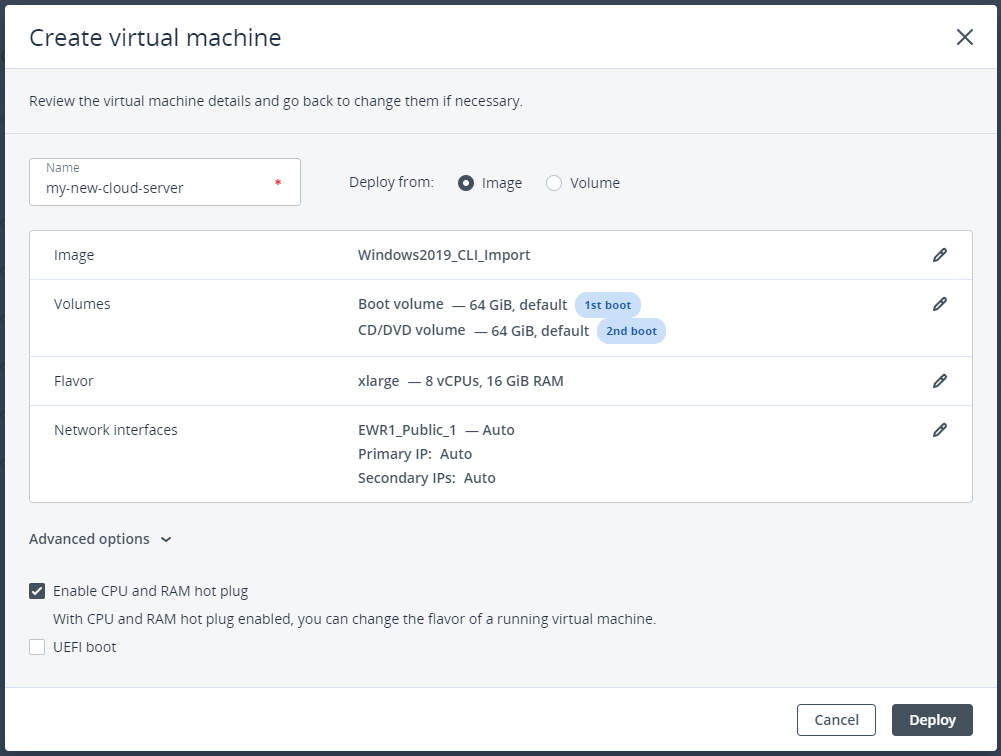Click the pencil icon in Volumes row
Screen dimensions: 1001x756
click(939, 304)
